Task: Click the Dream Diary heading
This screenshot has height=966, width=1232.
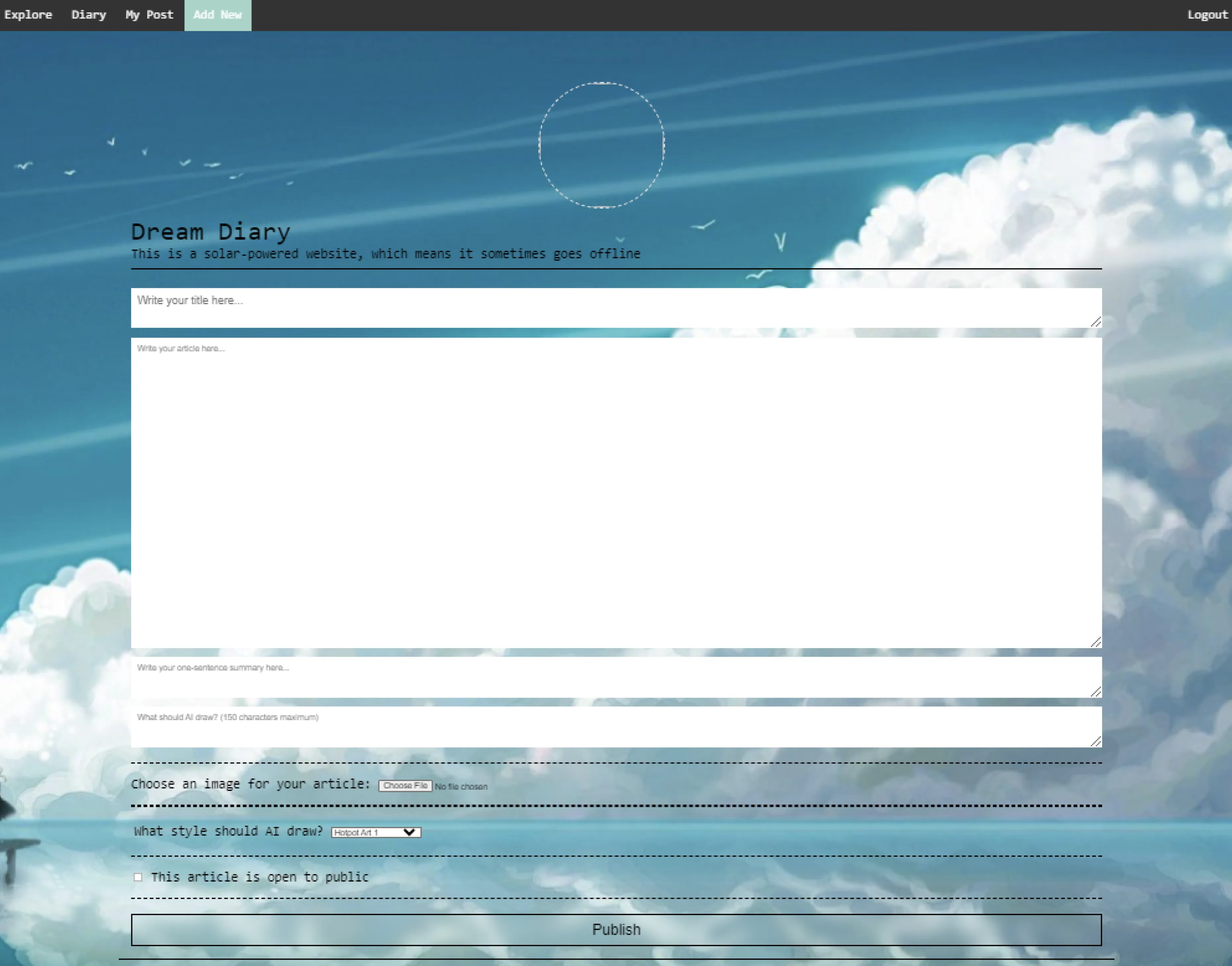Action: click(210, 232)
